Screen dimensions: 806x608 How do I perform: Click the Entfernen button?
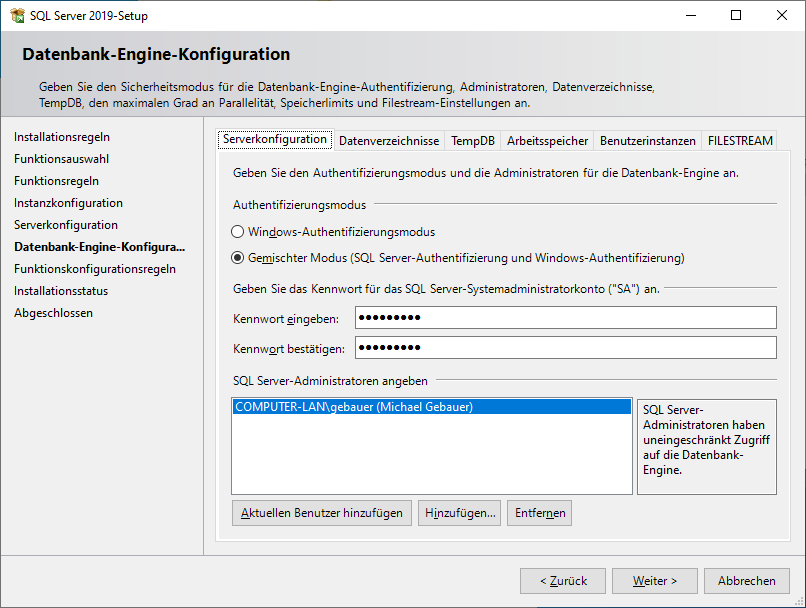click(539, 513)
